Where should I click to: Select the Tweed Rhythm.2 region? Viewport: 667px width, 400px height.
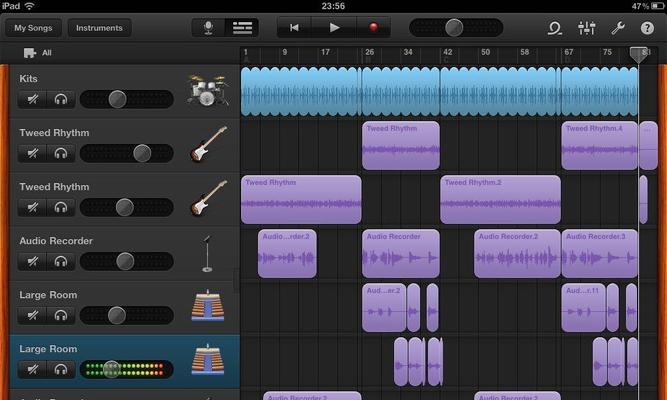[x=500, y=200]
